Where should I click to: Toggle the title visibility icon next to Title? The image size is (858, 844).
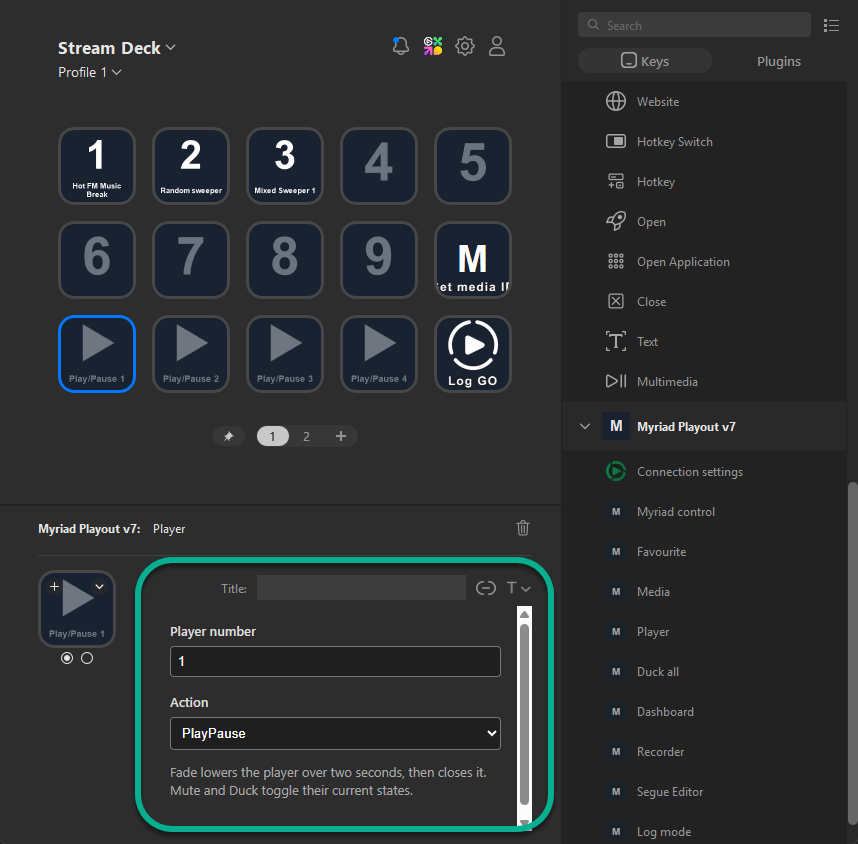point(485,588)
